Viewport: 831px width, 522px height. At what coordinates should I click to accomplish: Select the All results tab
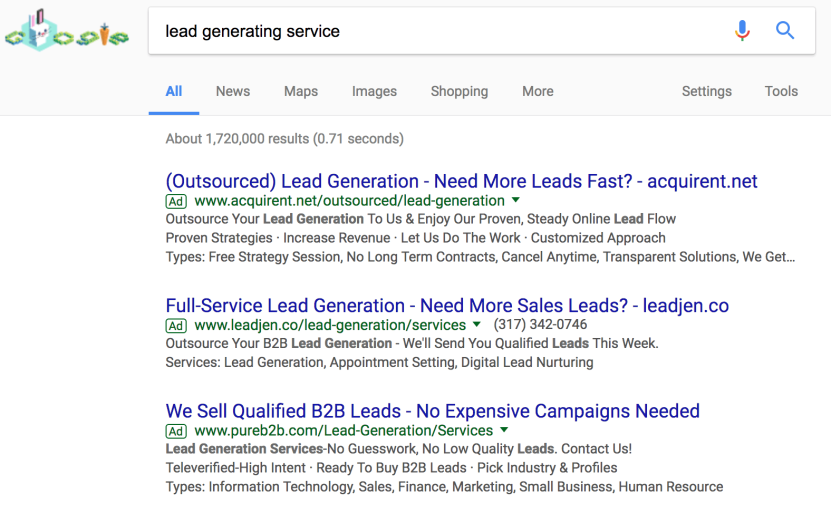click(174, 91)
